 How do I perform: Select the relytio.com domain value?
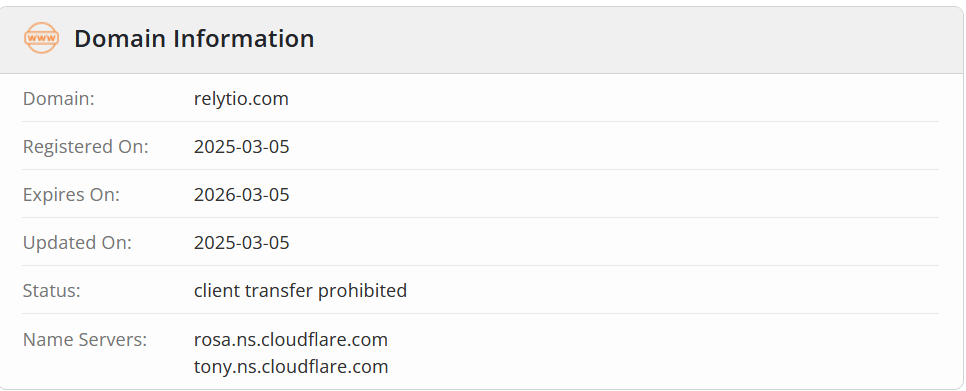[x=241, y=99]
